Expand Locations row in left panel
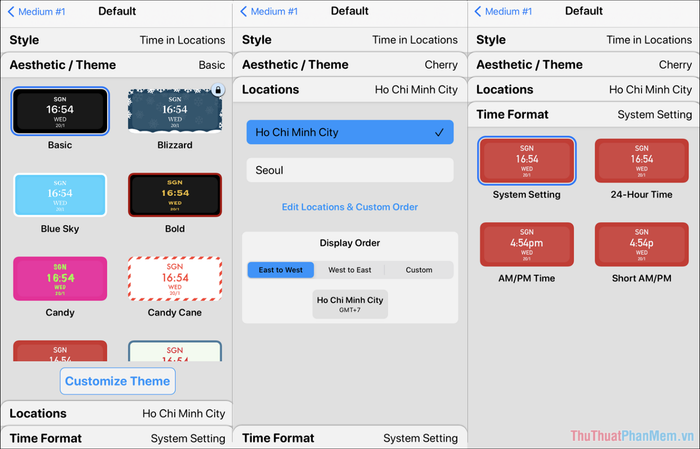The height and width of the screenshot is (449, 700). click(117, 413)
